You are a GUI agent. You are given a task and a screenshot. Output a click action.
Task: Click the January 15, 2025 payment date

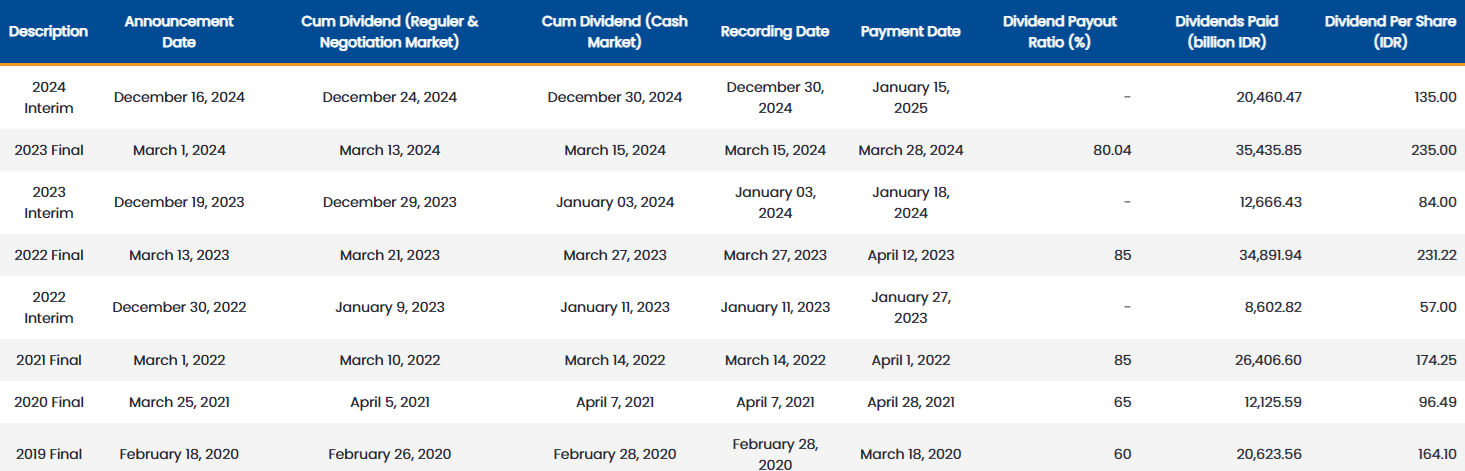pyautogui.click(x=911, y=97)
